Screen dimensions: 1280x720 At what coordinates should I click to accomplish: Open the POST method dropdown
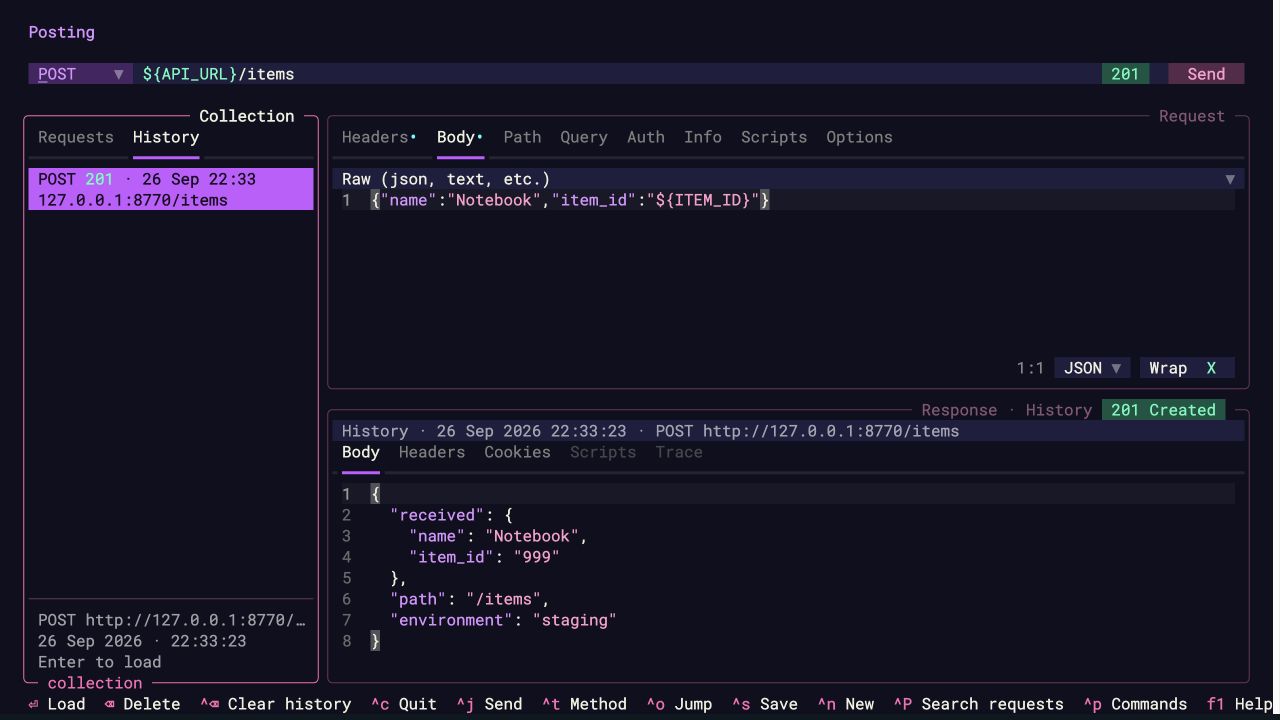(x=80, y=74)
